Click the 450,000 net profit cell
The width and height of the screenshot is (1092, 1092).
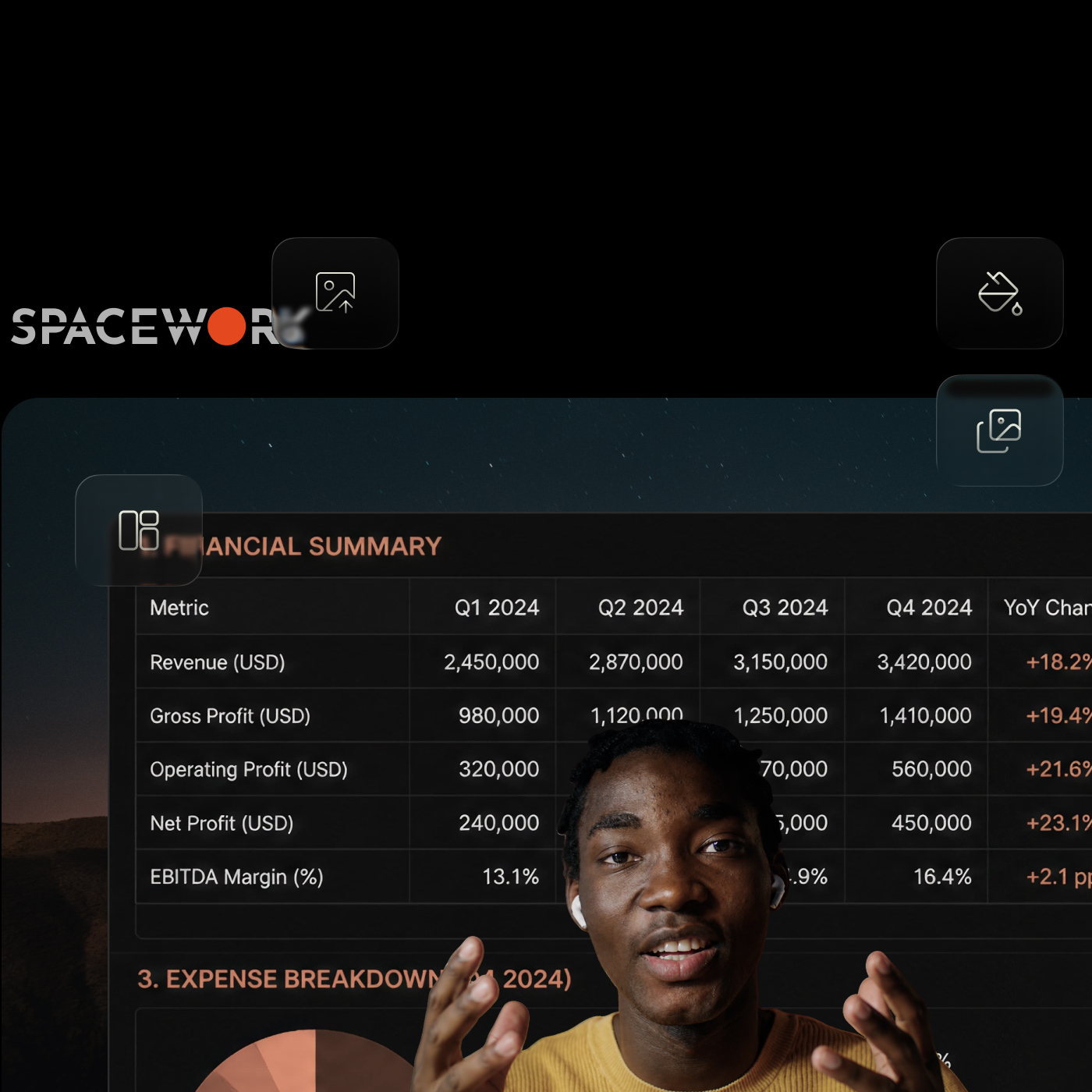pyautogui.click(x=932, y=824)
